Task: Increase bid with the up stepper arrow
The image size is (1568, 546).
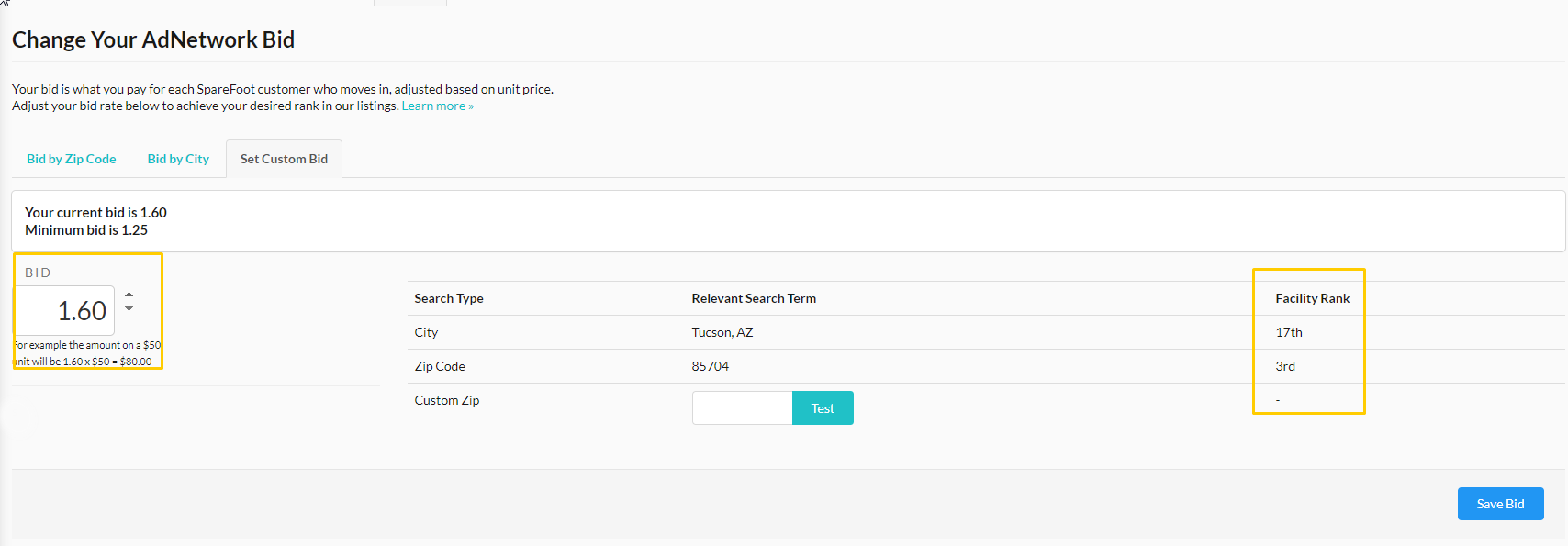Action: coord(129,295)
